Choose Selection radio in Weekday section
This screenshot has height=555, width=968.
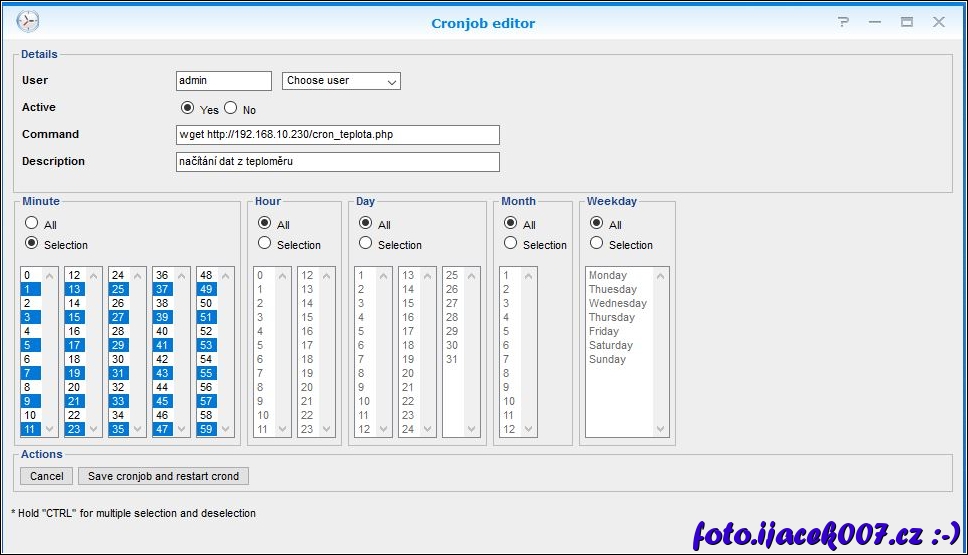[597, 243]
